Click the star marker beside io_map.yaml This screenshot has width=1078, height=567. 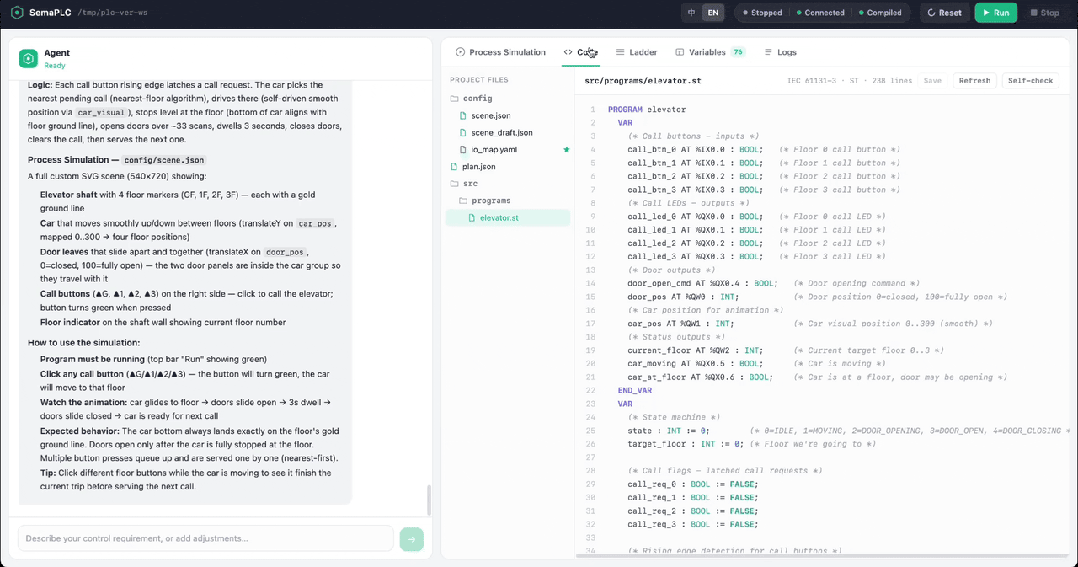pyautogui.click(x=566, y=150)
